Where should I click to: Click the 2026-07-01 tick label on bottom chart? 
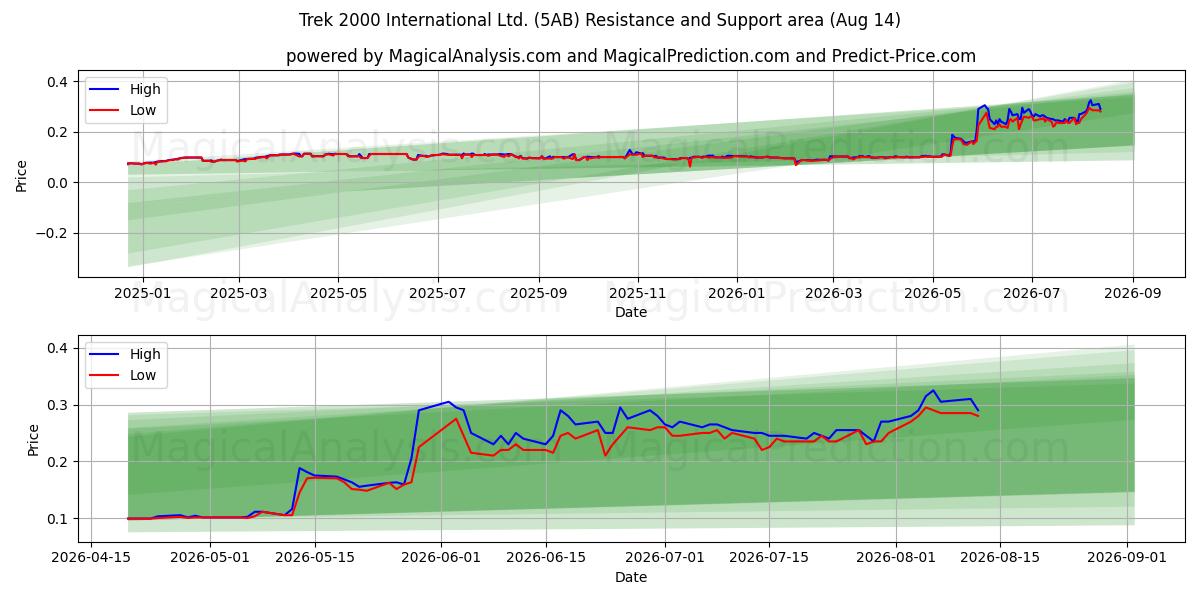(667, 558)
